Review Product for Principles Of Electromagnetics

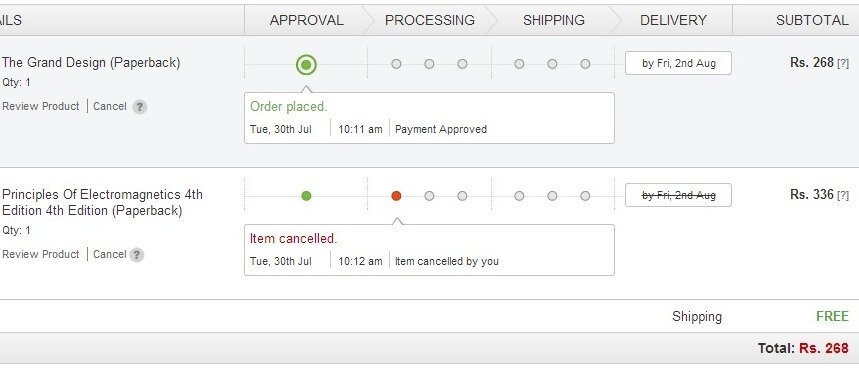coord(41,254)
